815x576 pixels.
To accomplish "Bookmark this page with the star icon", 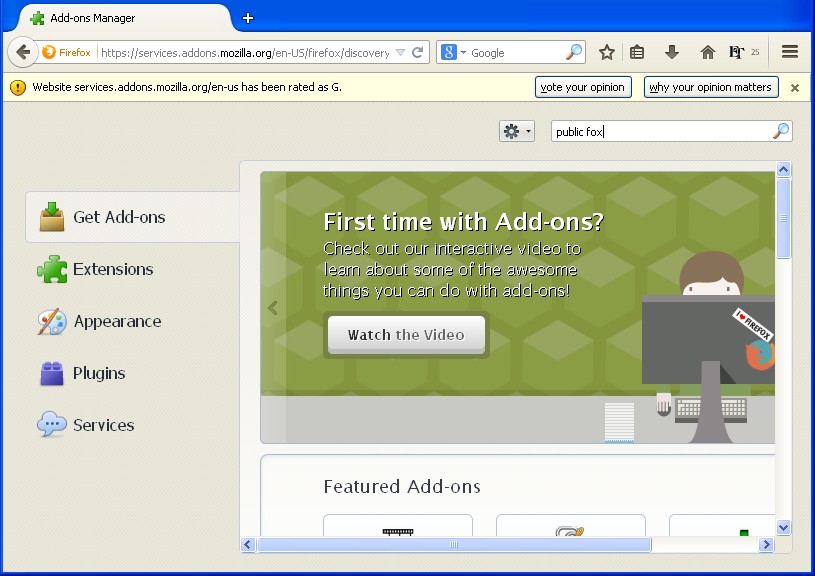I will coord(607,52).
